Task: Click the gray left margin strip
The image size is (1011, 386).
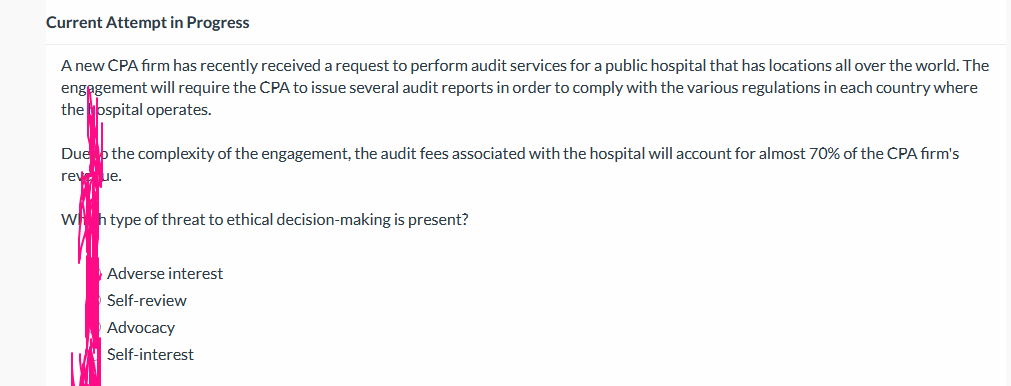Action: tap(23, 193)
